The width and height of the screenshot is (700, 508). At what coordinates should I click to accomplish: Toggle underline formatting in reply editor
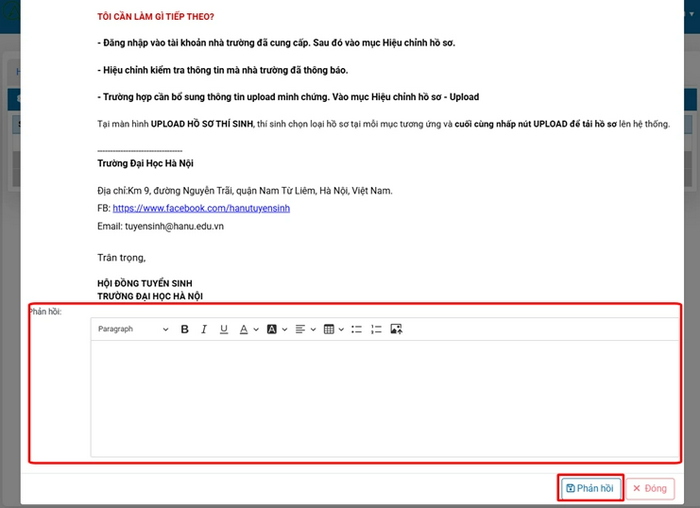(x=224, y=329)
